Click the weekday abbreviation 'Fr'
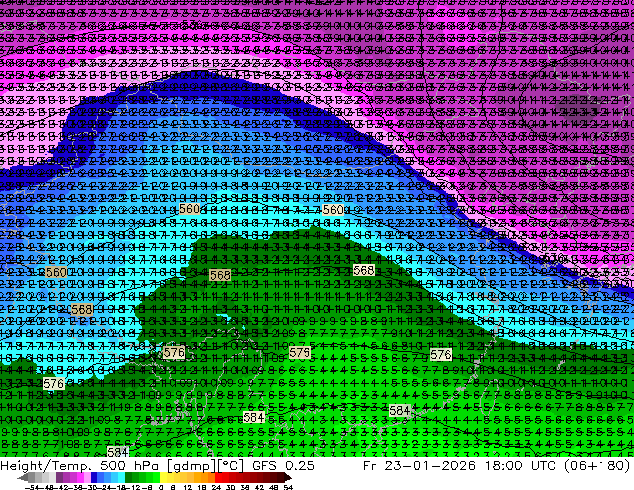The height and width of the screenshot is (490, 634). click(x=370, y=465)
